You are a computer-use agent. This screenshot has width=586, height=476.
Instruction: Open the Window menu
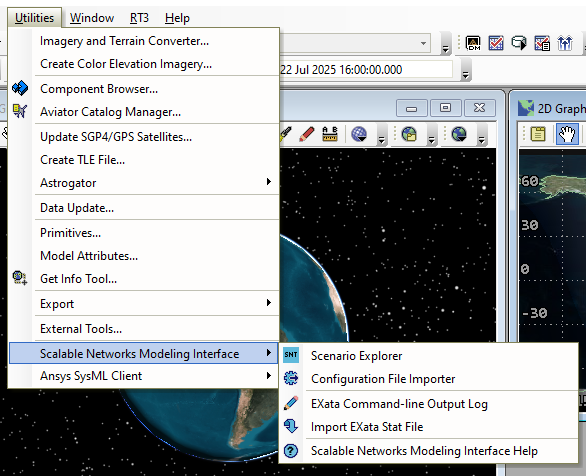click(x=92, y=18)
